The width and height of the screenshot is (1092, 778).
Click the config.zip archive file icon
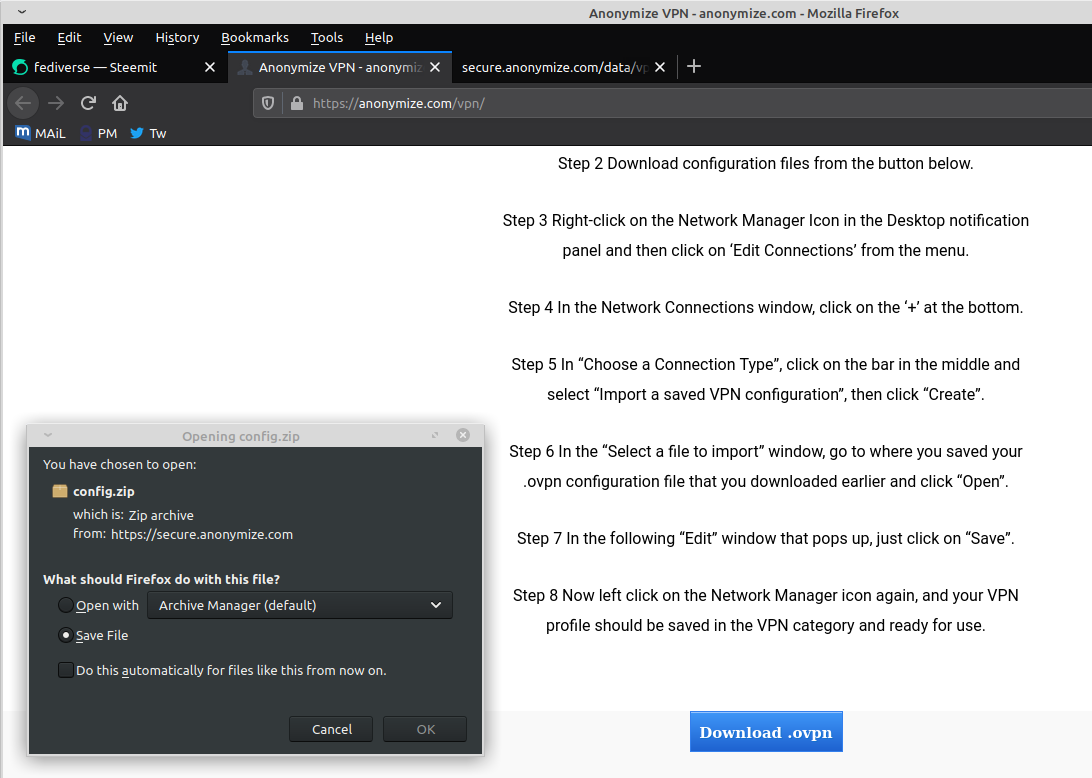[x=60, y=491]
